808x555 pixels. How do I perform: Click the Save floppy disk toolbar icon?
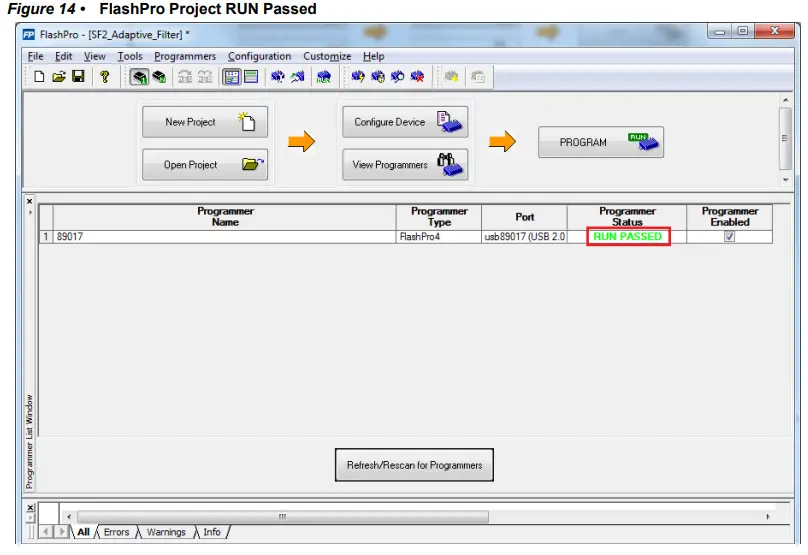(78, 77)
